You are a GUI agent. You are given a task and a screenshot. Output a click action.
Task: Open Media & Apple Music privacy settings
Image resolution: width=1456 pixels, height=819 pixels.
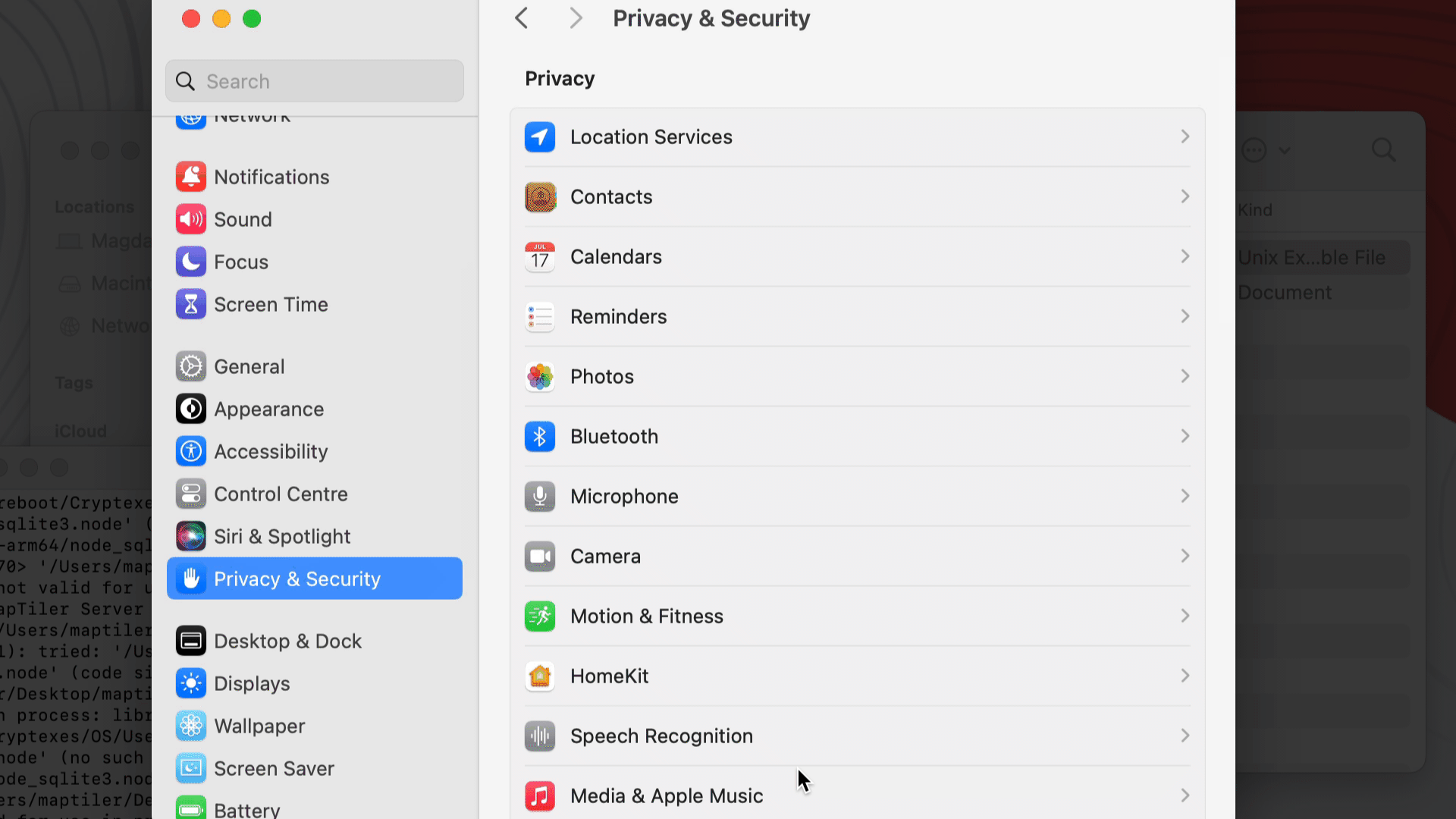667,796
